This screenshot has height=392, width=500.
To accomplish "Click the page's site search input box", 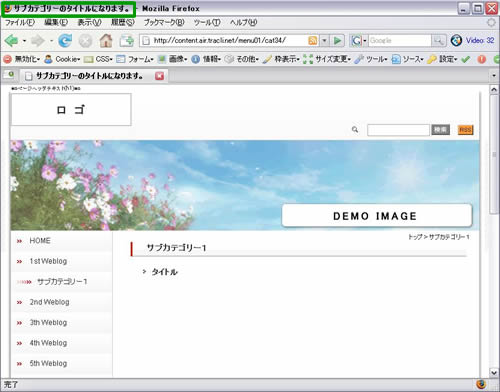I will click(x=398, y=130).
